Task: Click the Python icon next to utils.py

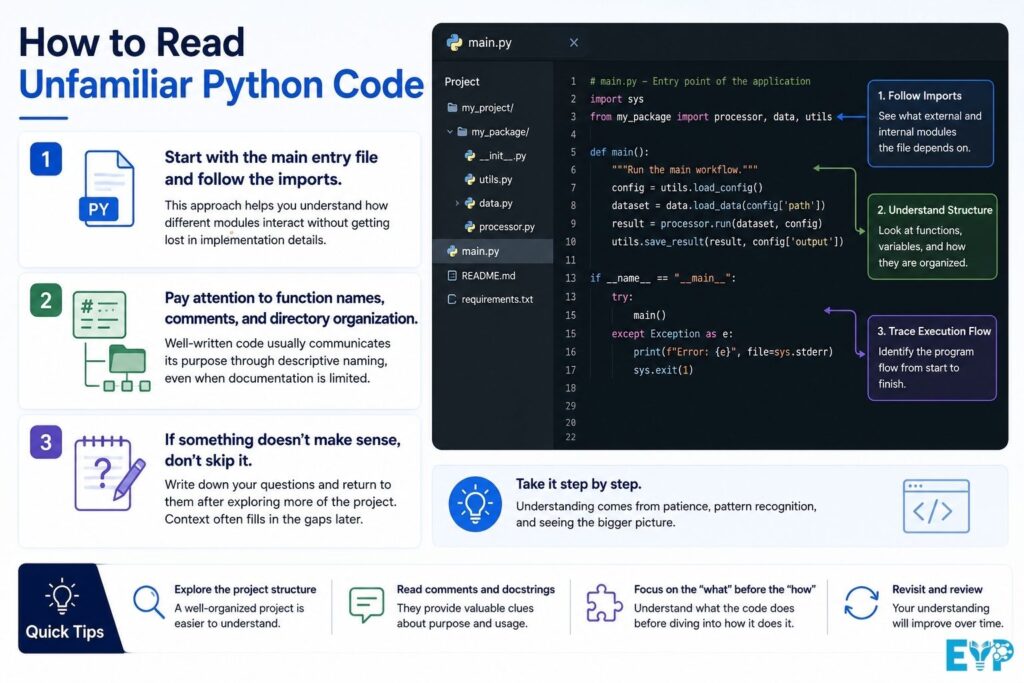Action: 470,179
